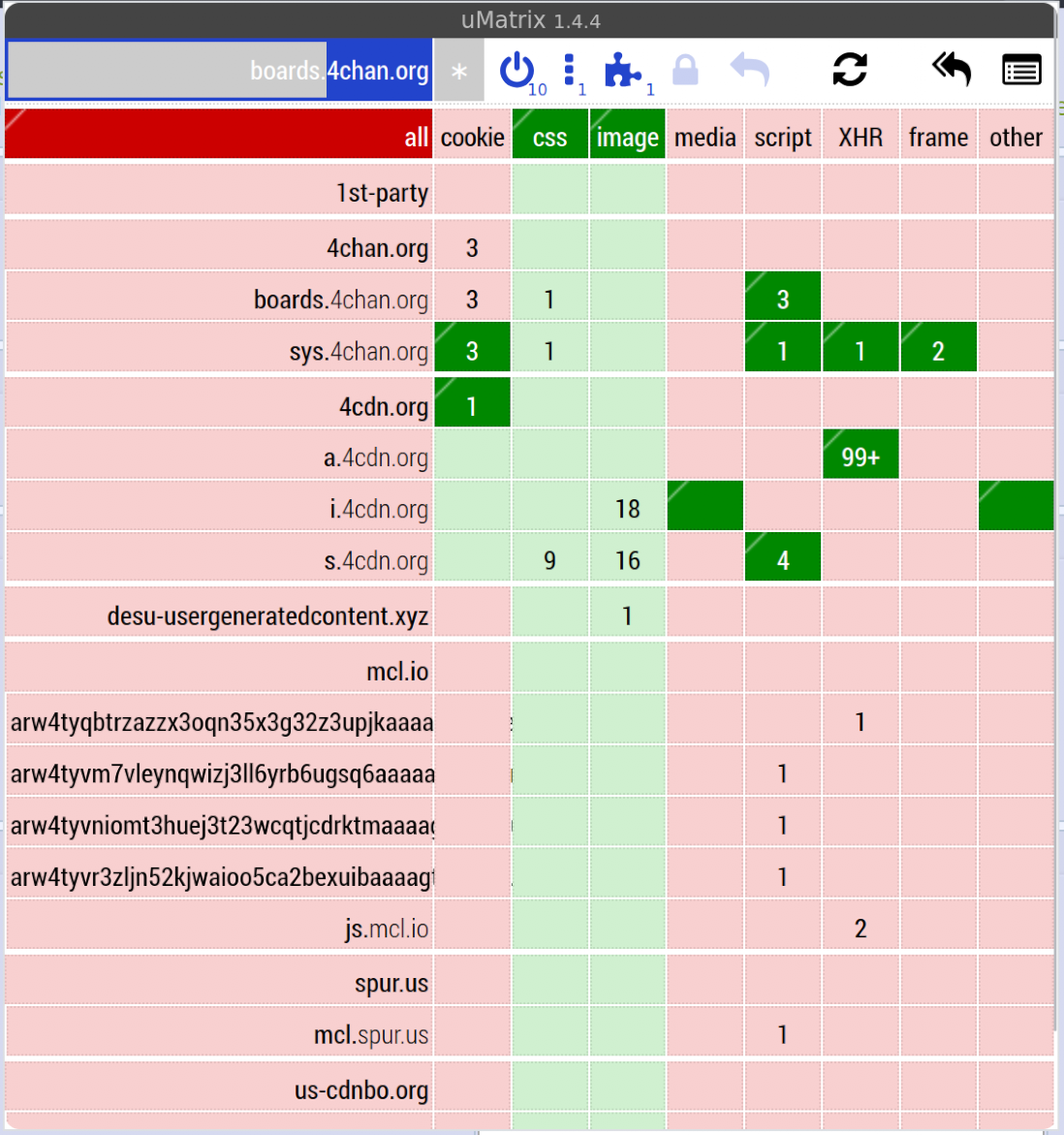Click cookie cell 3 for 4chan.org
The width and height of the screenshot is (1064, 1135).
pos(473,245)
